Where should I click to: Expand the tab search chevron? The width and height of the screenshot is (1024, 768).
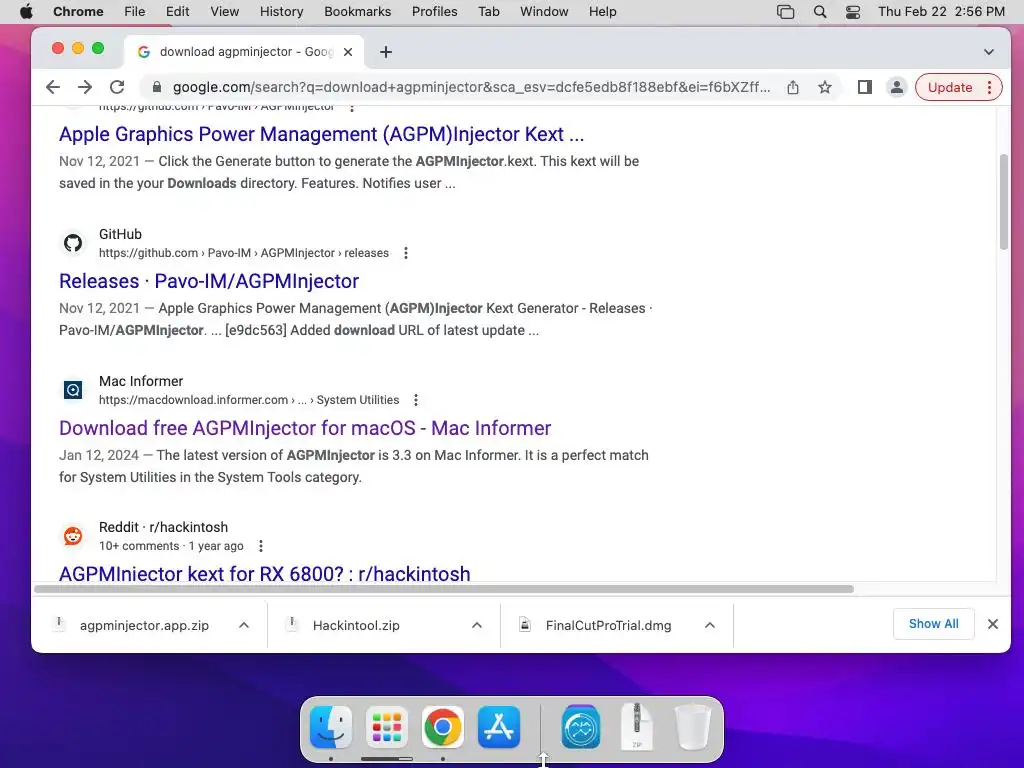pos(989,52)
